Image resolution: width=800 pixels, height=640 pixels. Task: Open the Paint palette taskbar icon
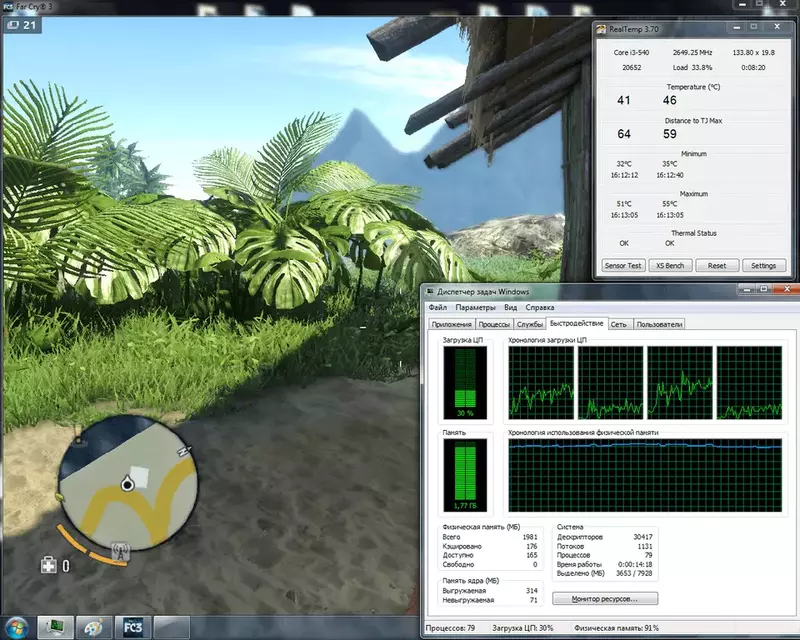point(93,627)
